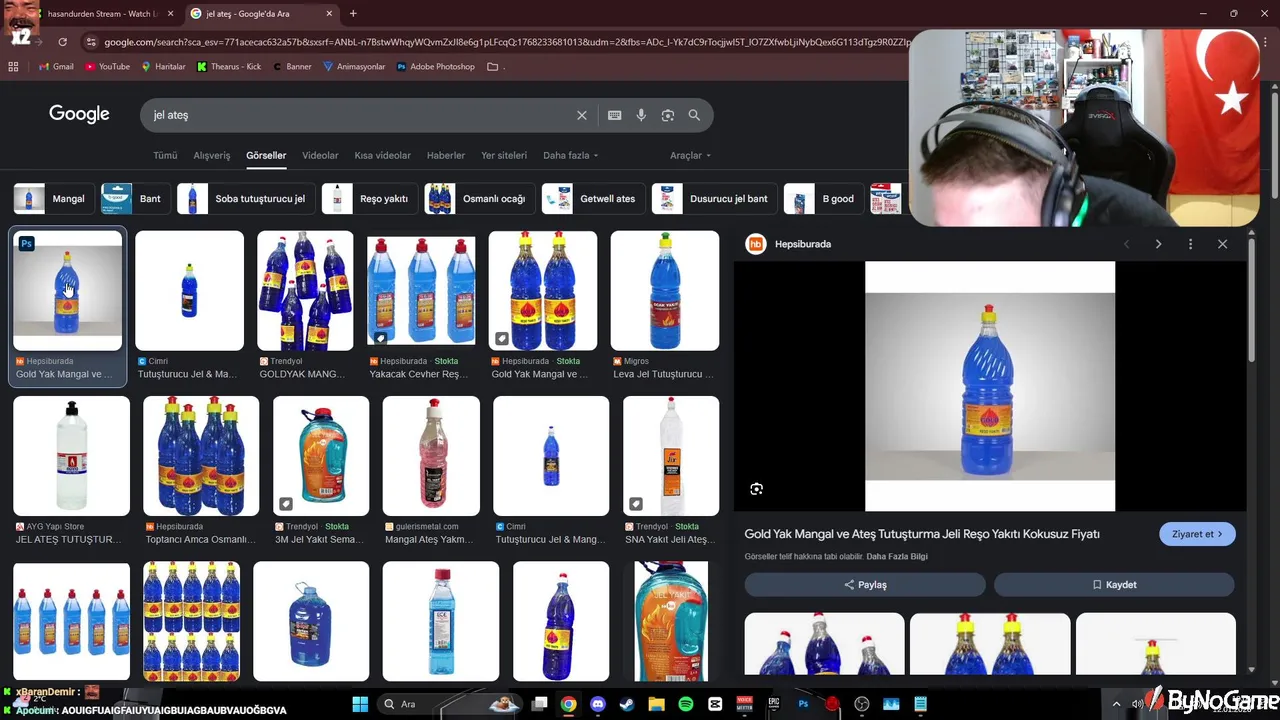Close the image preview panel
The height and width of the screenshot is (720, 1280).
pyautogui.click(x=1222, y=244)
